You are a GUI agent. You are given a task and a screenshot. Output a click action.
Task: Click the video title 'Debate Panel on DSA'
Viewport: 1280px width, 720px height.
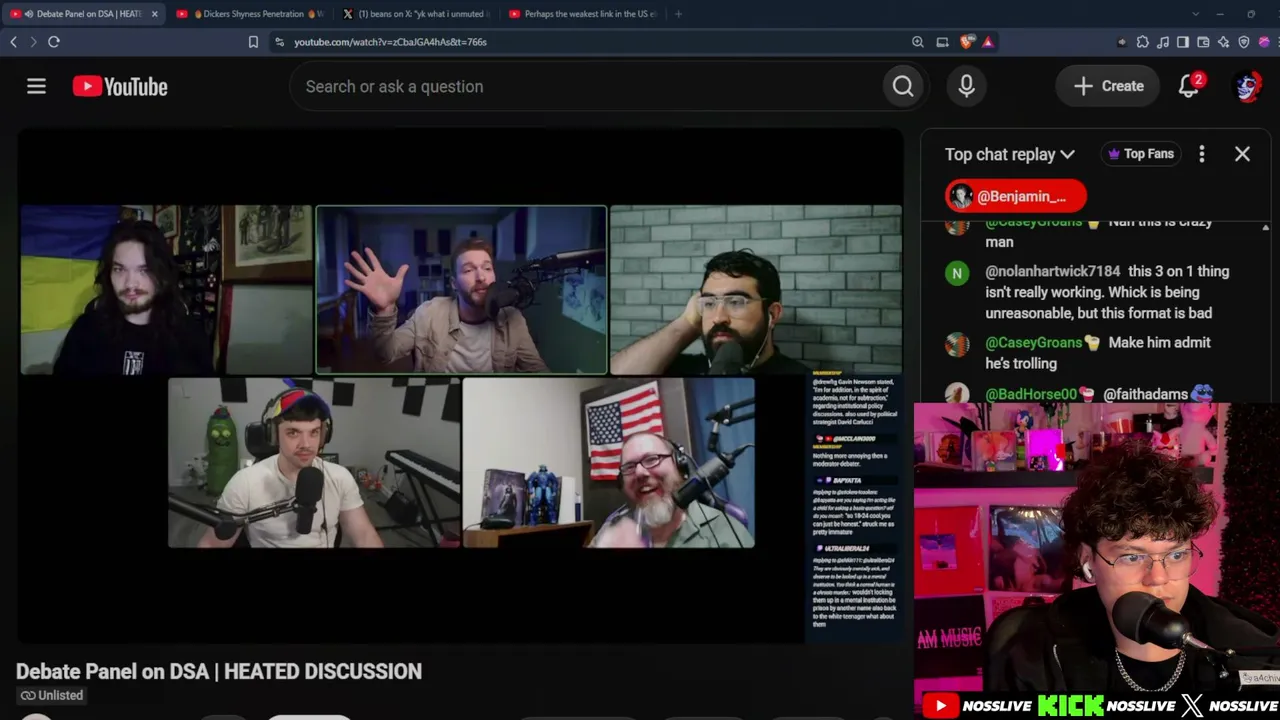219,672
